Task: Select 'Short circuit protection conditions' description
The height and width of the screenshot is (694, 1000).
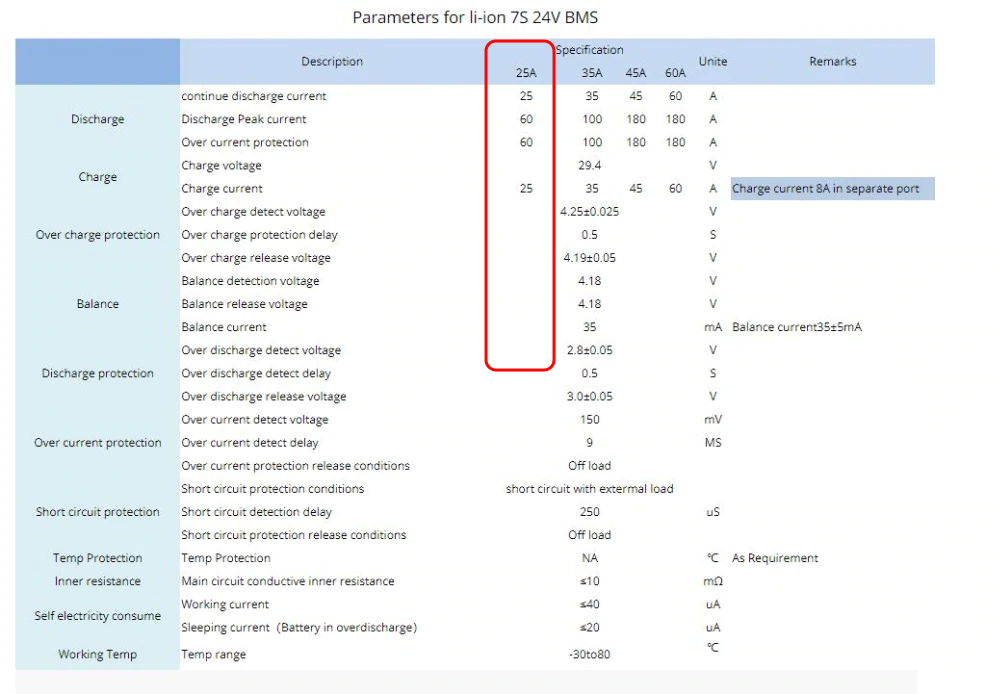Action: [x=272, y=489]
